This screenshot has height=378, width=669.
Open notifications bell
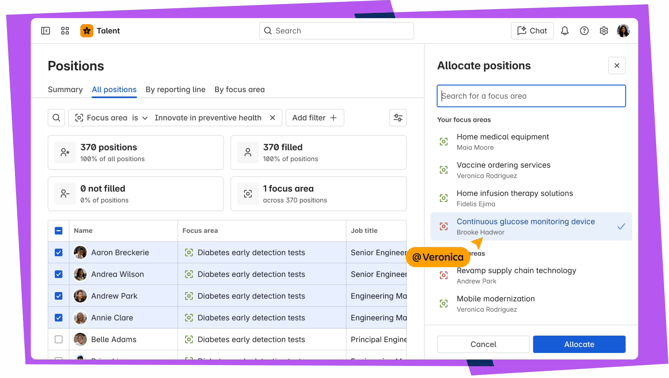(x=564, y=31)
